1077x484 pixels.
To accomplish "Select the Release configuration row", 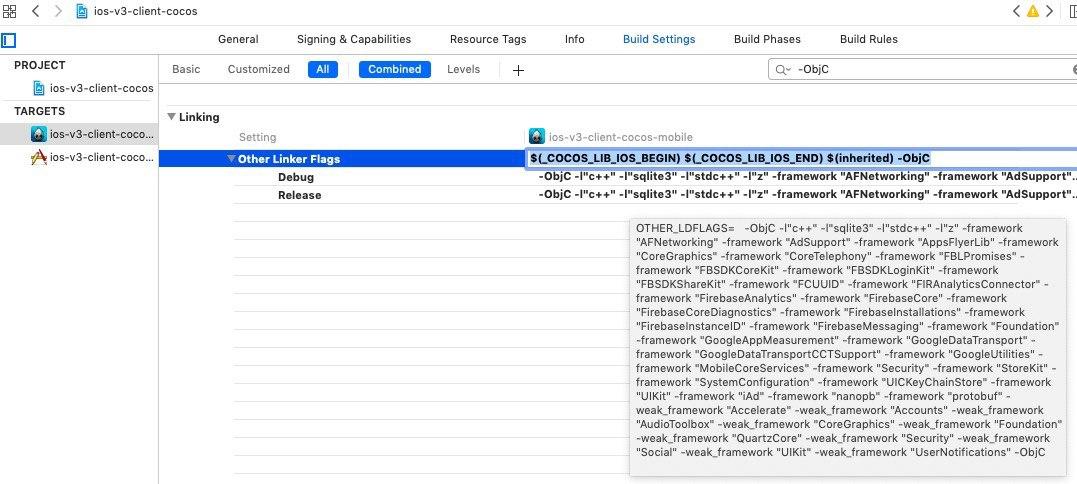I will click(299, 195).
